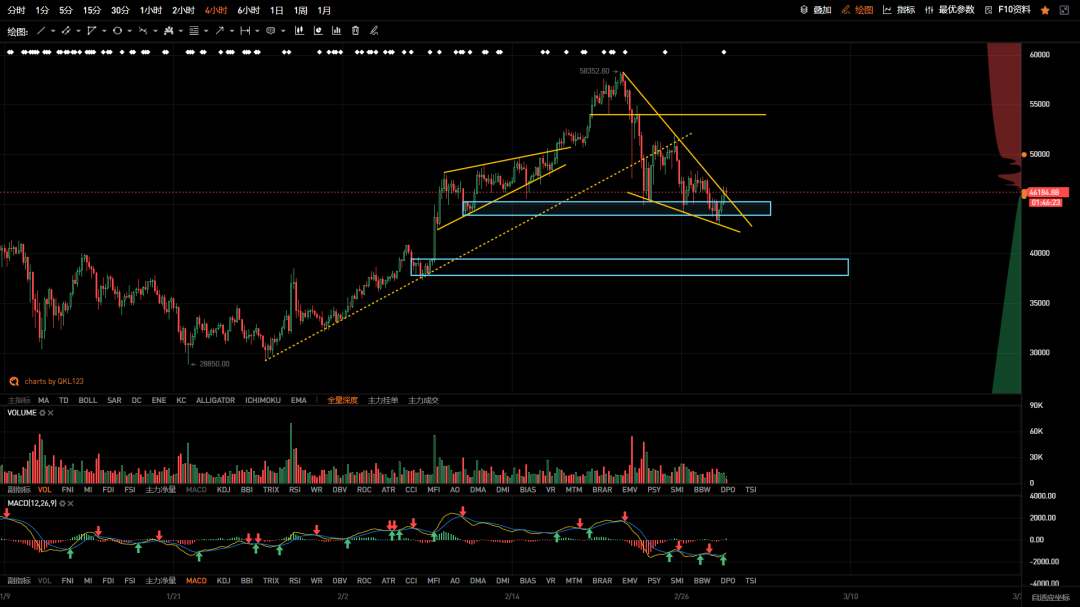This screenshot has width=1080, height=607.
Task: Click the 自适应坐标 auto-scale button
Action: (x=1050, y=597)
